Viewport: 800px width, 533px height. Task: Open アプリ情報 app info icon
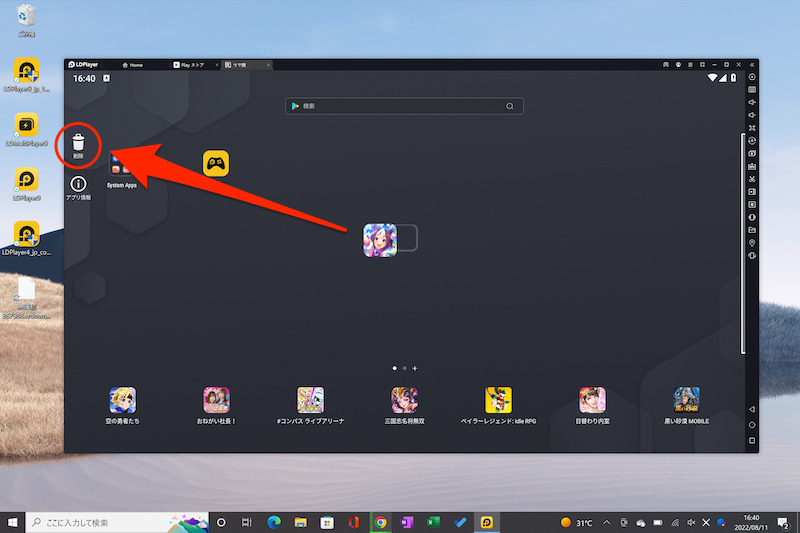click(78, 184)
